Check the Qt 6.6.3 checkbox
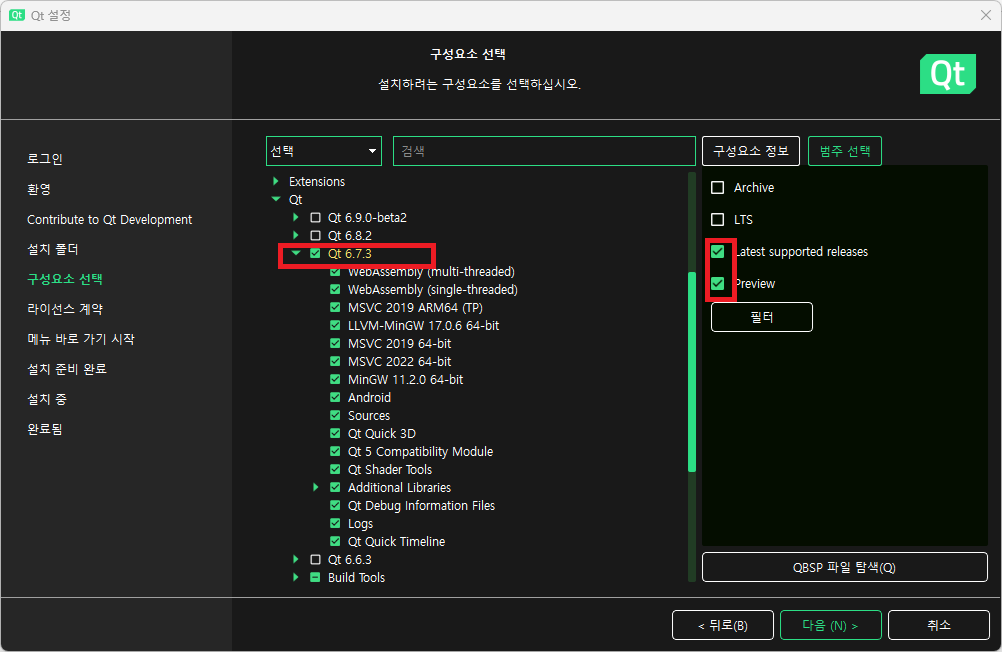 pyautogui.click(x=315, y=559)
